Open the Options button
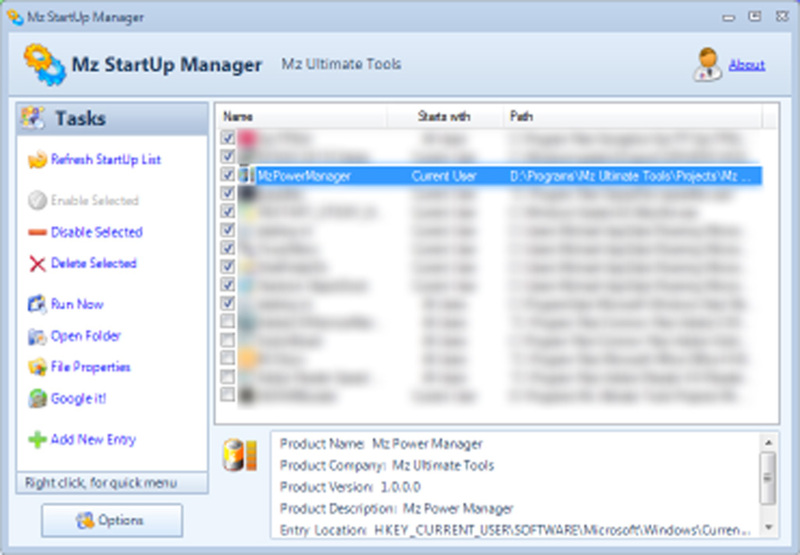Image resolution: width=800 pixels, height=555 pixels. pyautogui.click(x=112, y=520)
